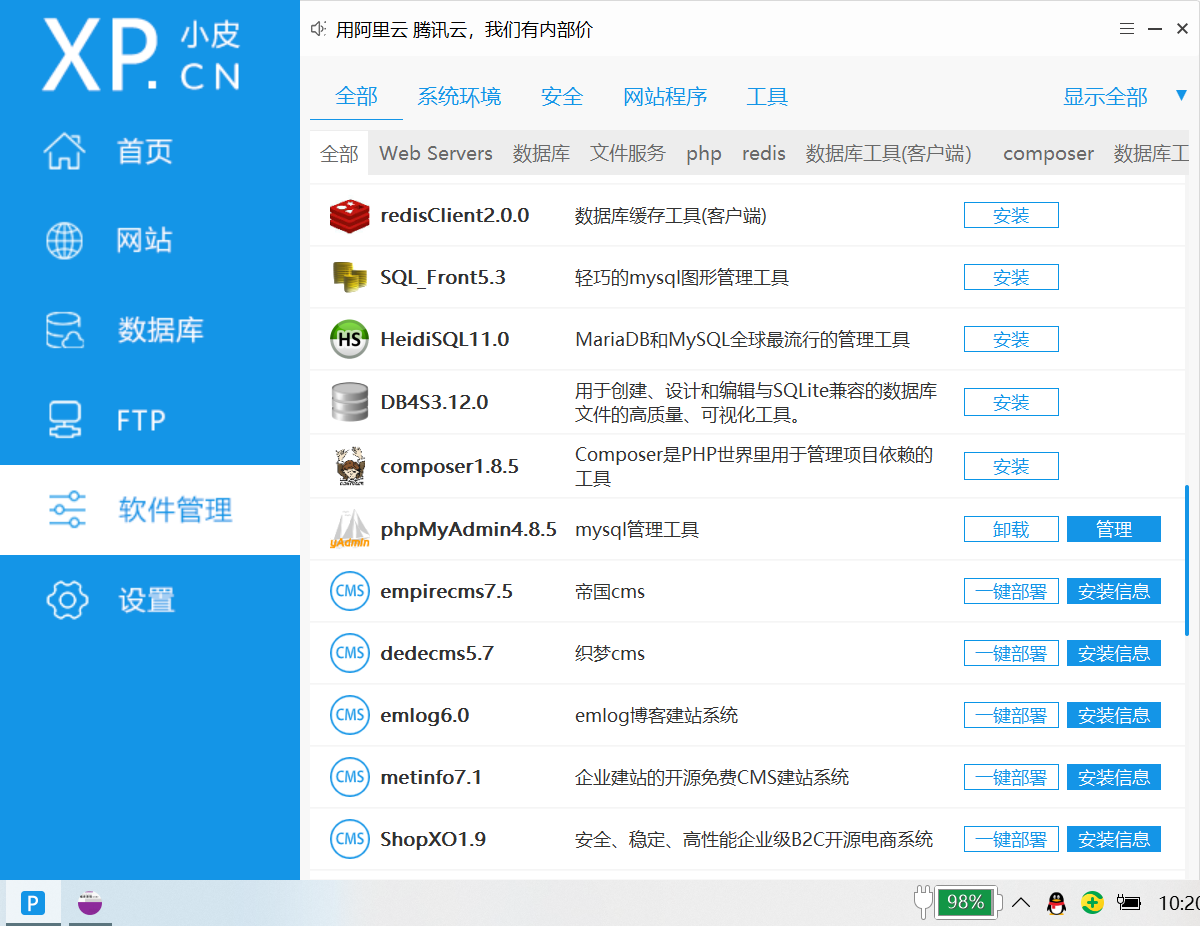
Task: Click the phpMyAdmin4.8.5 sailboat icon
Action: tap(350, 529)
